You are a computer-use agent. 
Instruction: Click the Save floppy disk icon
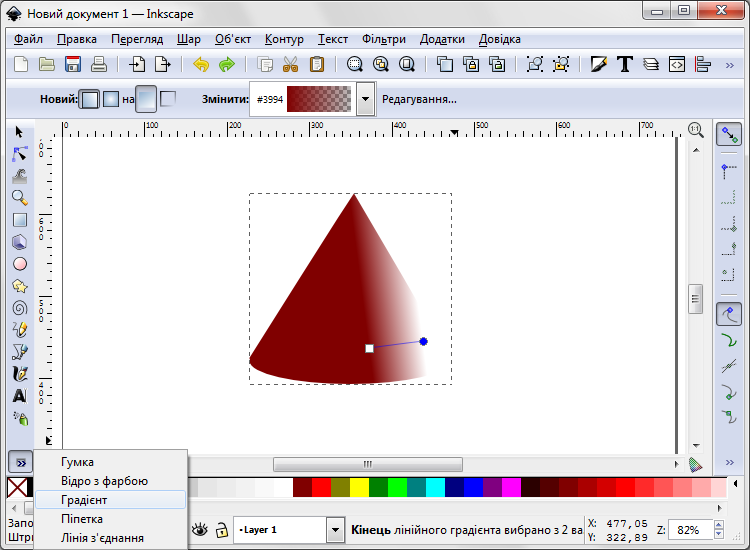73,64
